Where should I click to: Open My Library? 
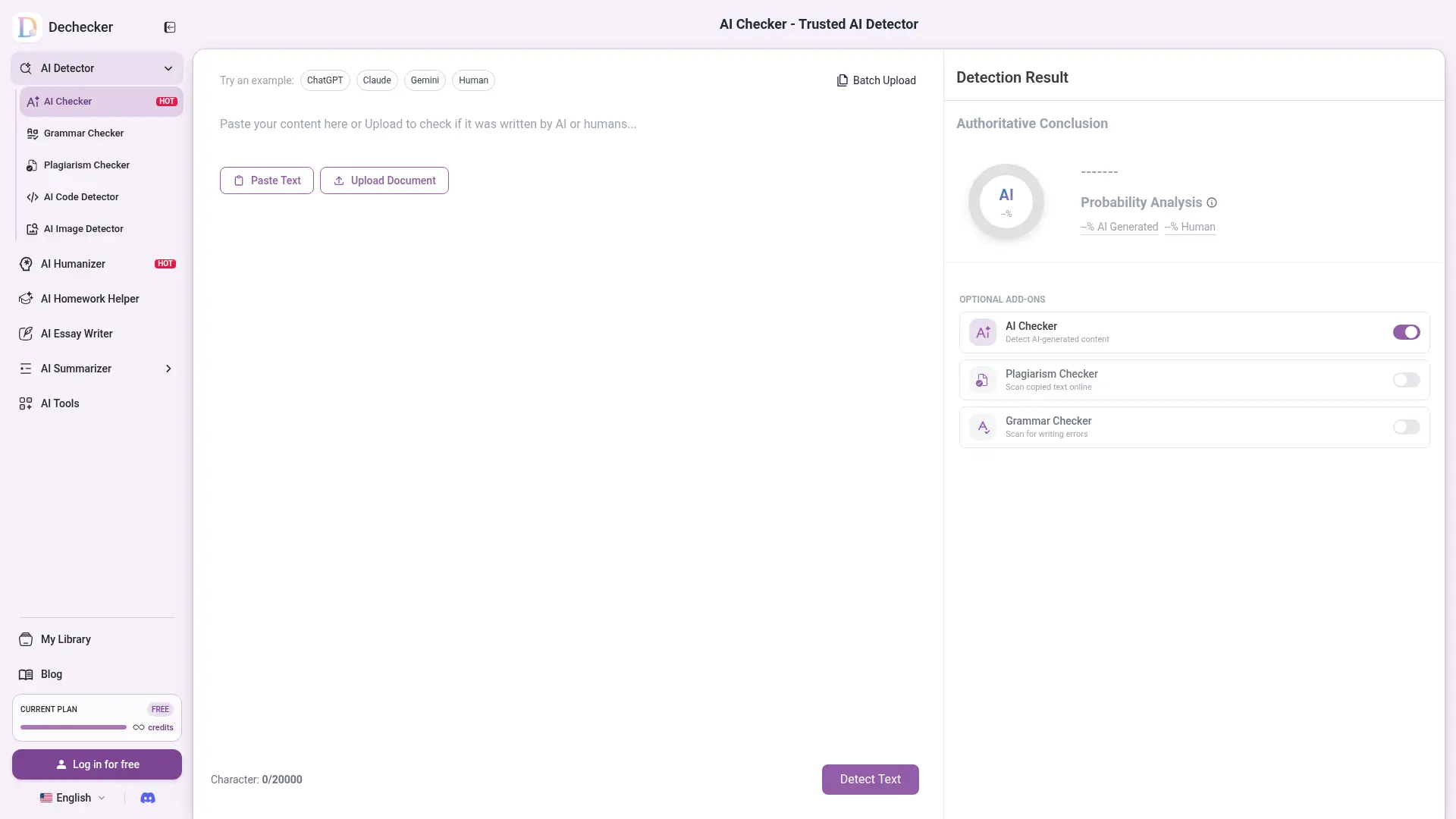97,639
